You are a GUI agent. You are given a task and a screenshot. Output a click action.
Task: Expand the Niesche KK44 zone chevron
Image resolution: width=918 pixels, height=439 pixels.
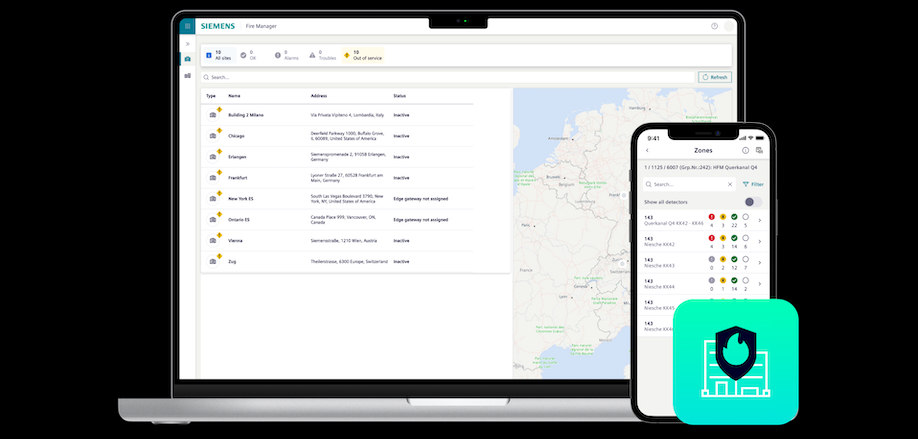(759, 283)
